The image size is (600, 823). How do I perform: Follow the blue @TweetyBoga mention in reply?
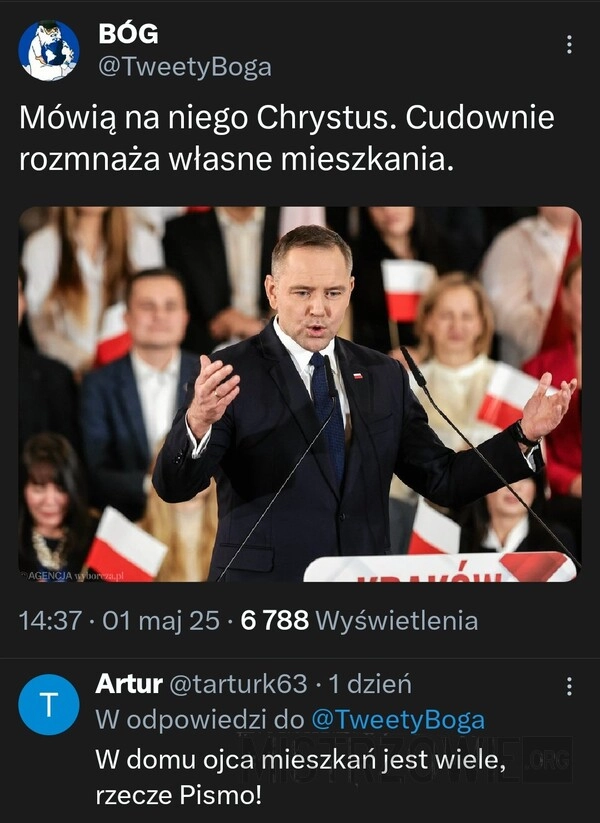coord(398,720)
